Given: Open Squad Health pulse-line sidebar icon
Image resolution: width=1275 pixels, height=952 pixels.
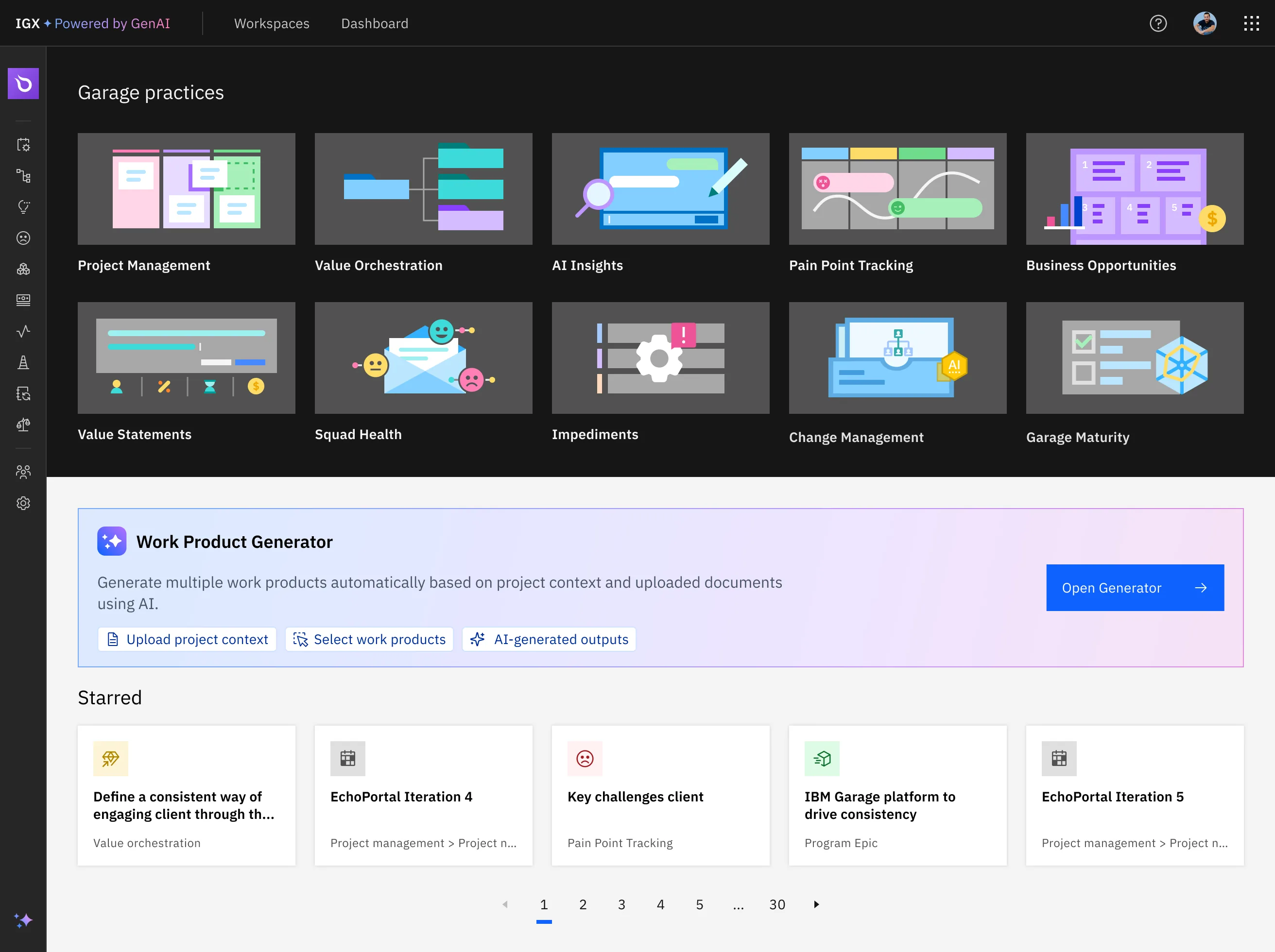Looking at the screenshot, I should click(x=23, y=331).
